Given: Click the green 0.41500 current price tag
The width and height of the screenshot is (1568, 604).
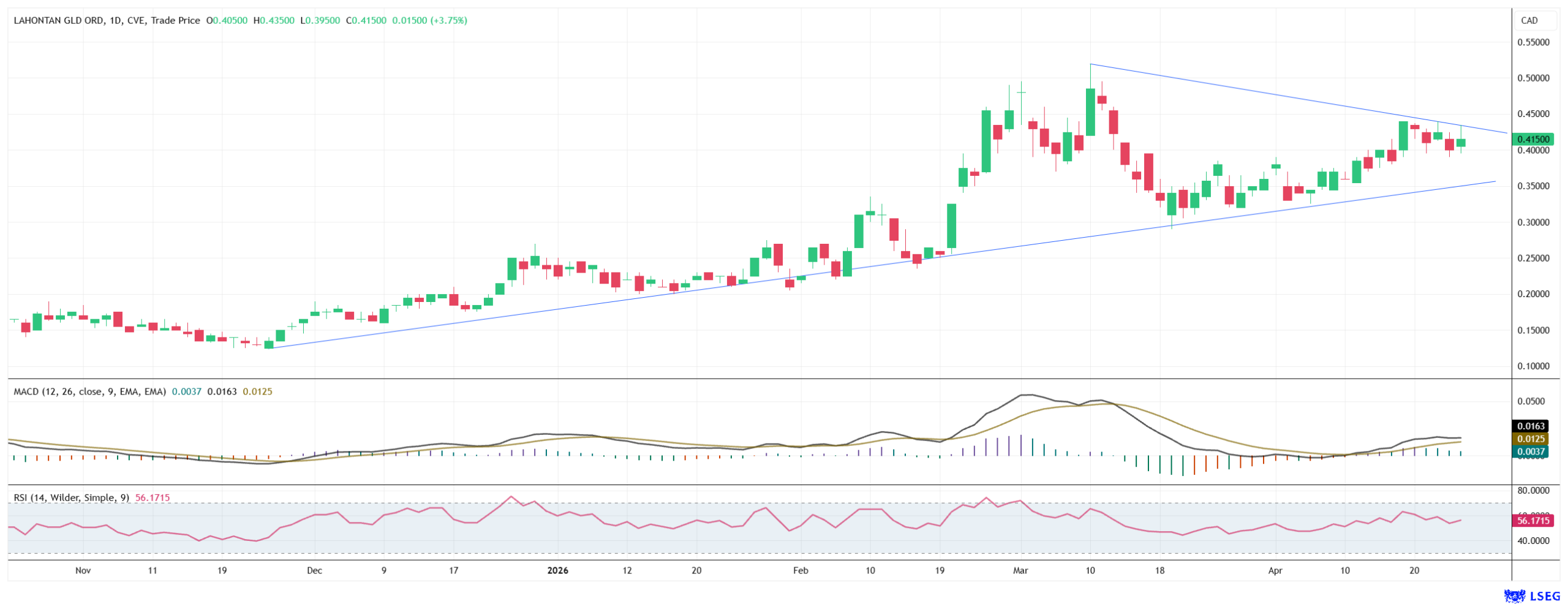Looking at the screenshot, I should click(x=1532, y=139).
